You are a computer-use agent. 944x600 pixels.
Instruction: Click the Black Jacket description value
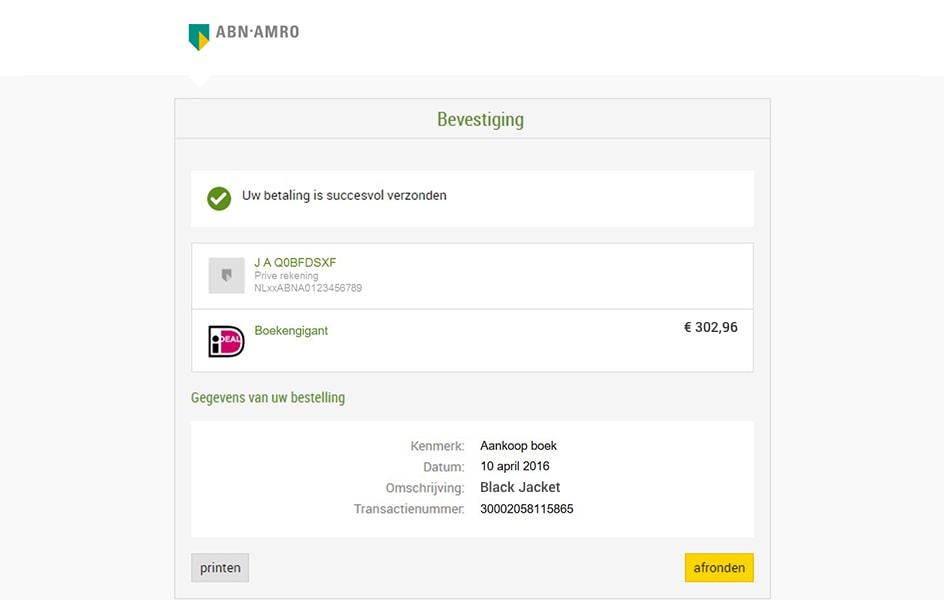pos(520,487)
